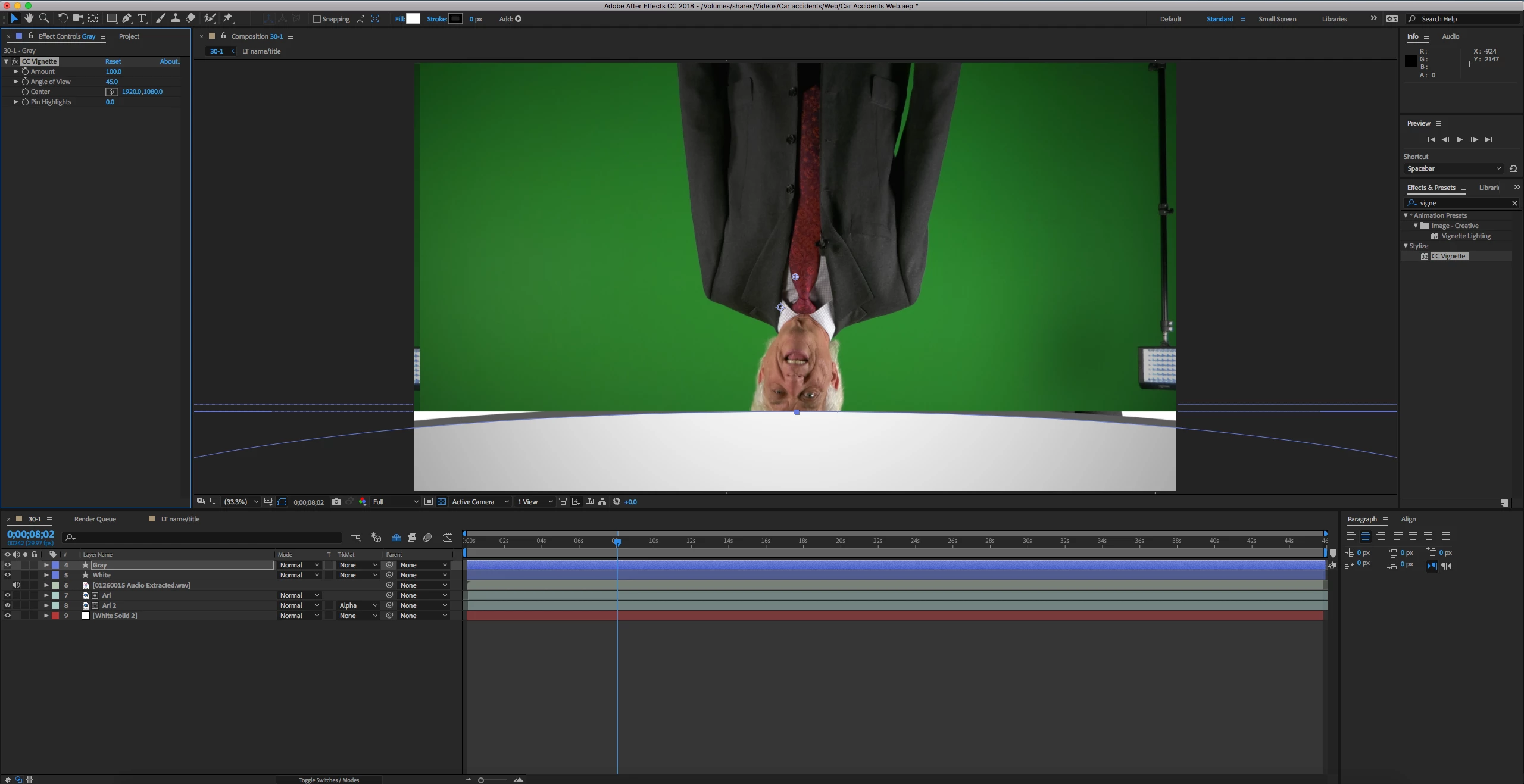
Task: Switch to the Project tab
Action: pos(129,36)
